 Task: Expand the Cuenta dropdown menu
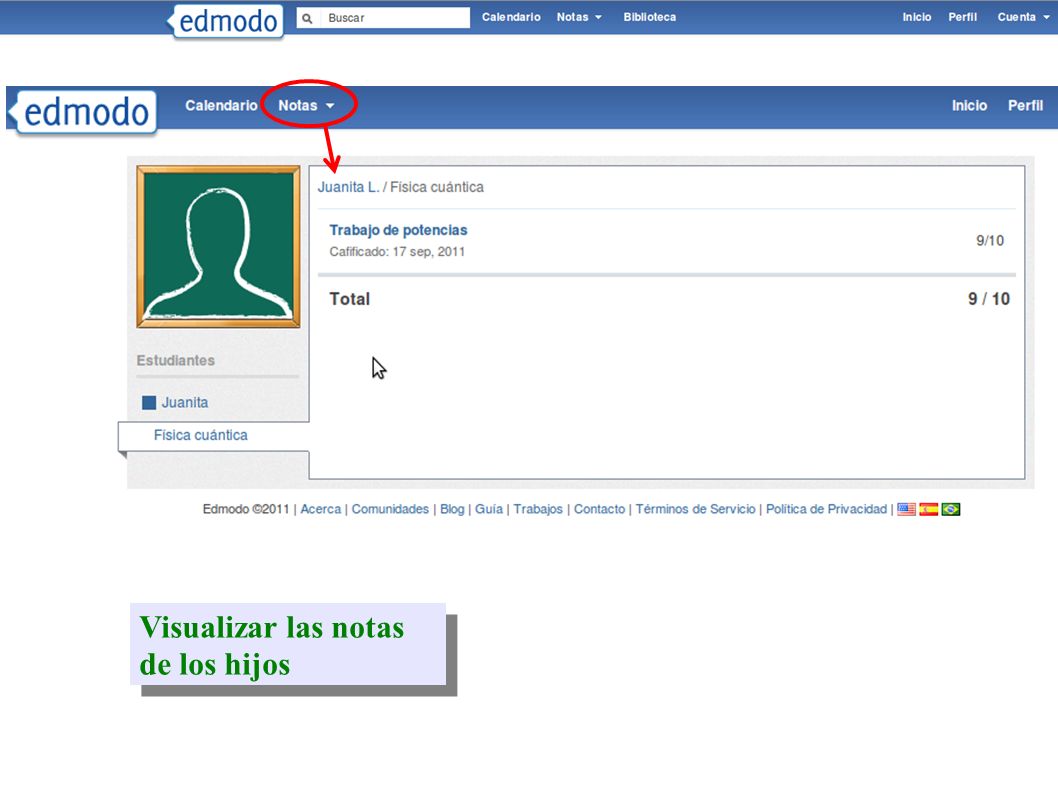point(1024,17)
